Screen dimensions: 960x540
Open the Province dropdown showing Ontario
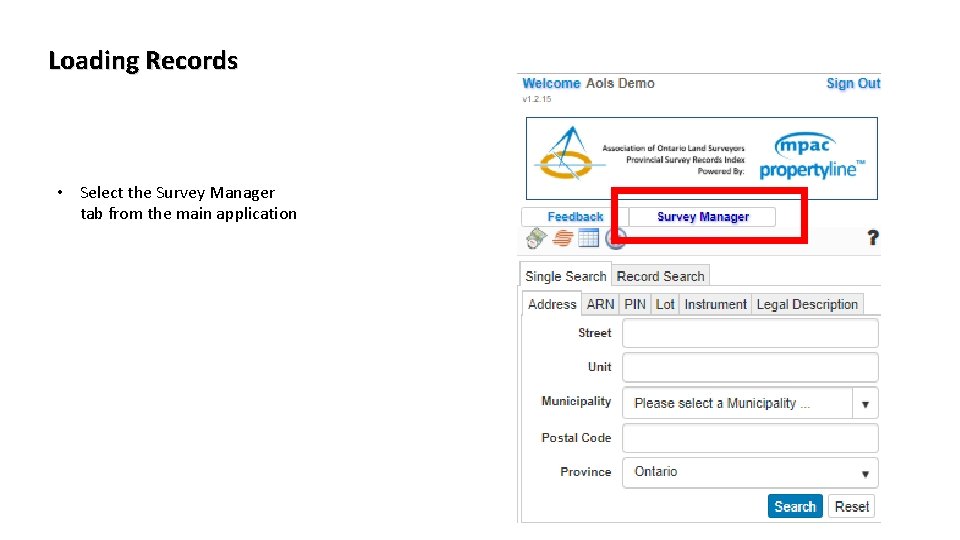[x=750, y=472]
